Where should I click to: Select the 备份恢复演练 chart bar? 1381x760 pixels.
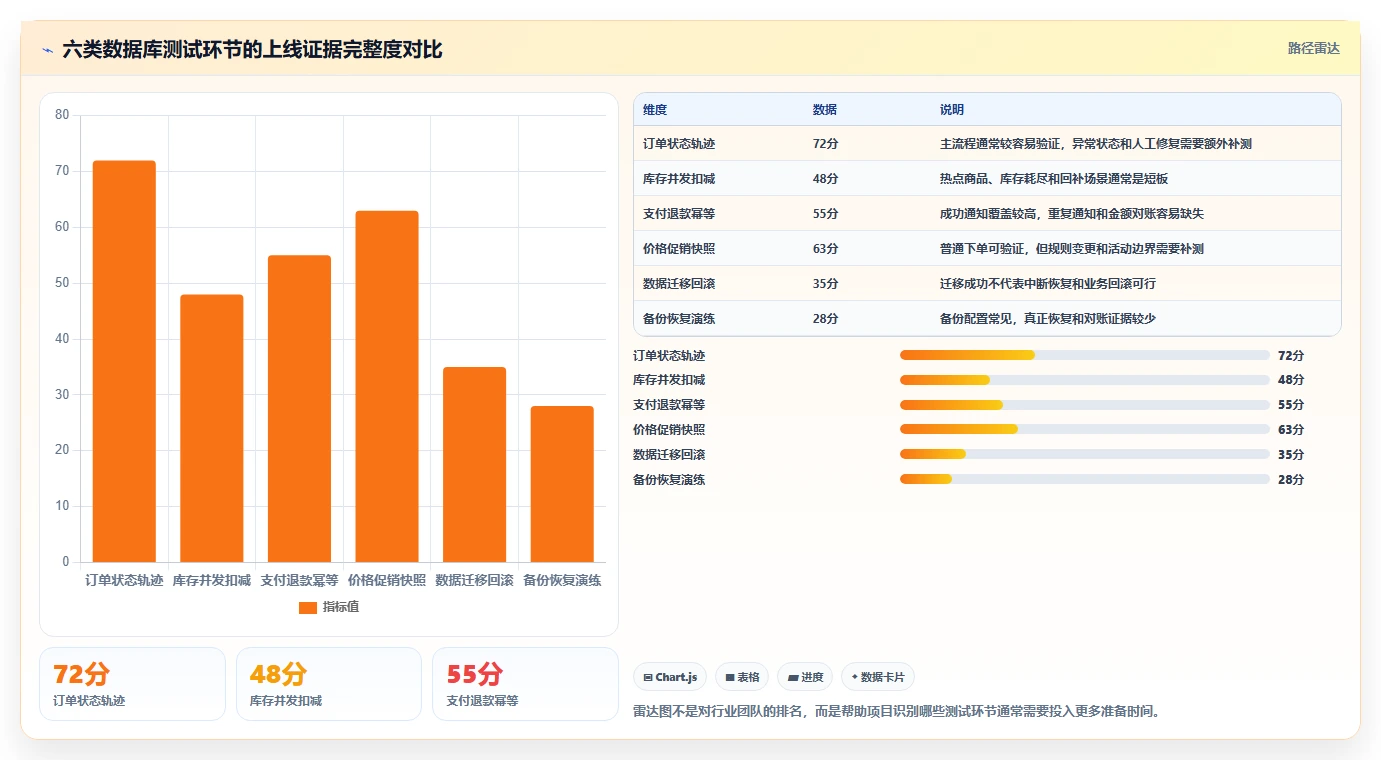point(562,484)
